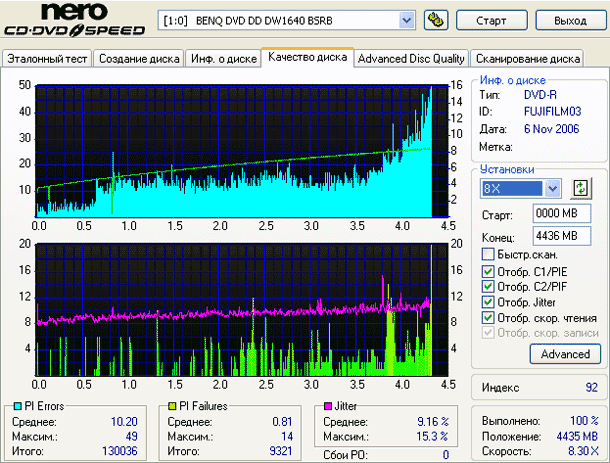
Task: Open the Advanced Disc Quality tab
Action: [411, 58]
